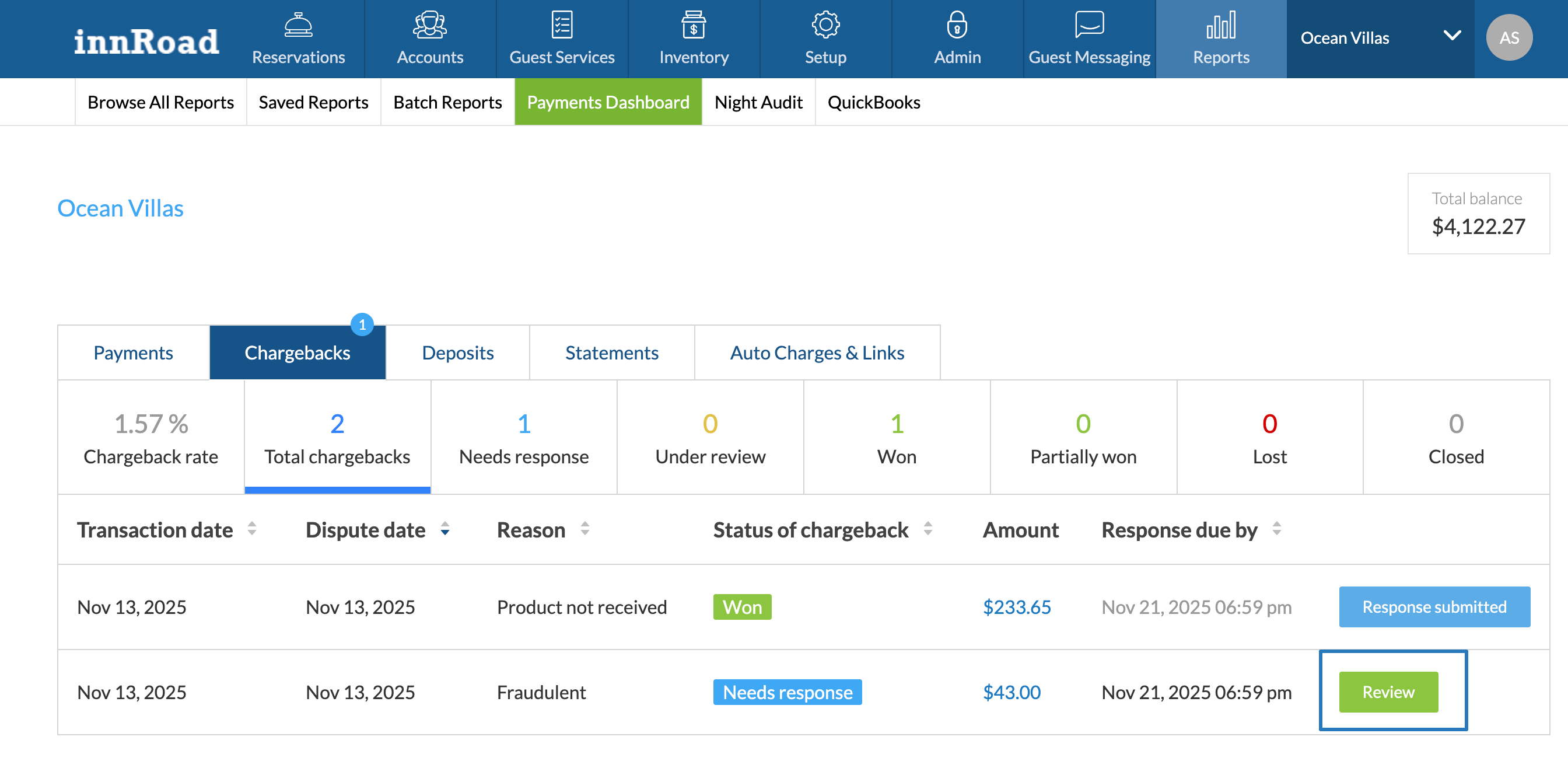Viewport: 1568px width, 775px height.
Task: Expand the Ocean Villas property dropdown
Action: [x=1452, y=37]
